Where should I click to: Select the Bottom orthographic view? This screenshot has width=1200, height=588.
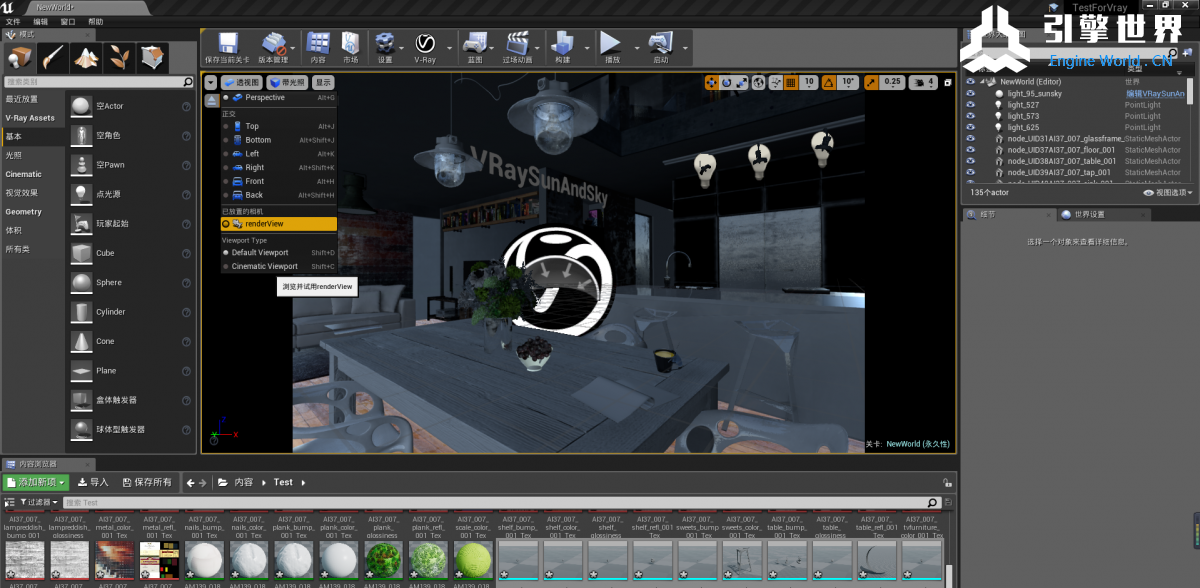[x=279, y=140]
